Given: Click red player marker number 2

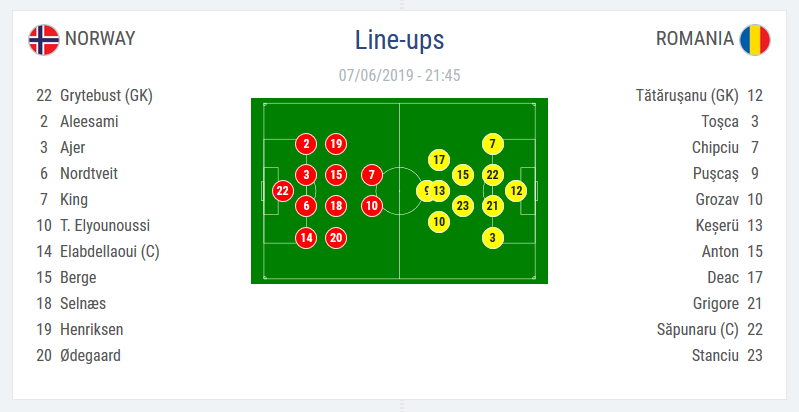Looking at the screenshot, I should pyautogui.click(x=306, y=143).
